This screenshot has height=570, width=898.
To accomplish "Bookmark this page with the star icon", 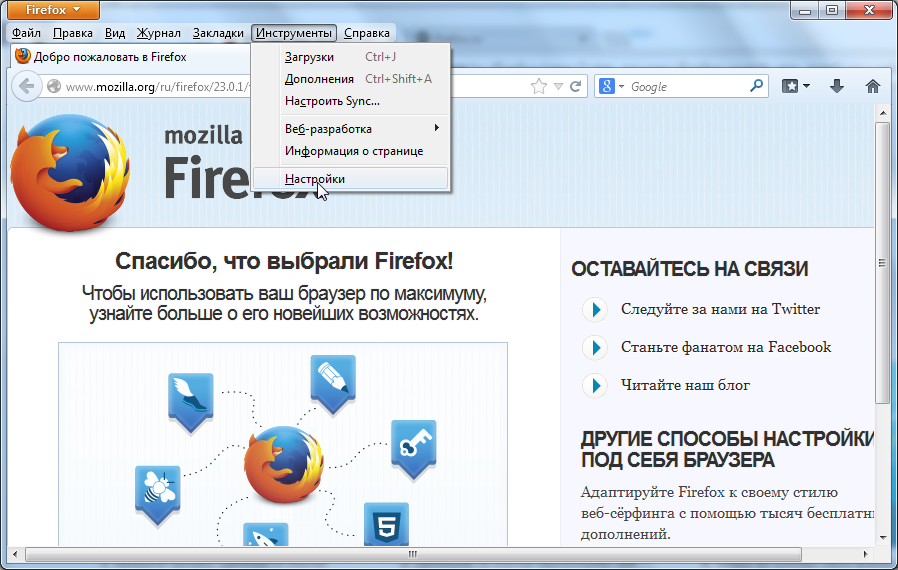I will tap(538, 87).
